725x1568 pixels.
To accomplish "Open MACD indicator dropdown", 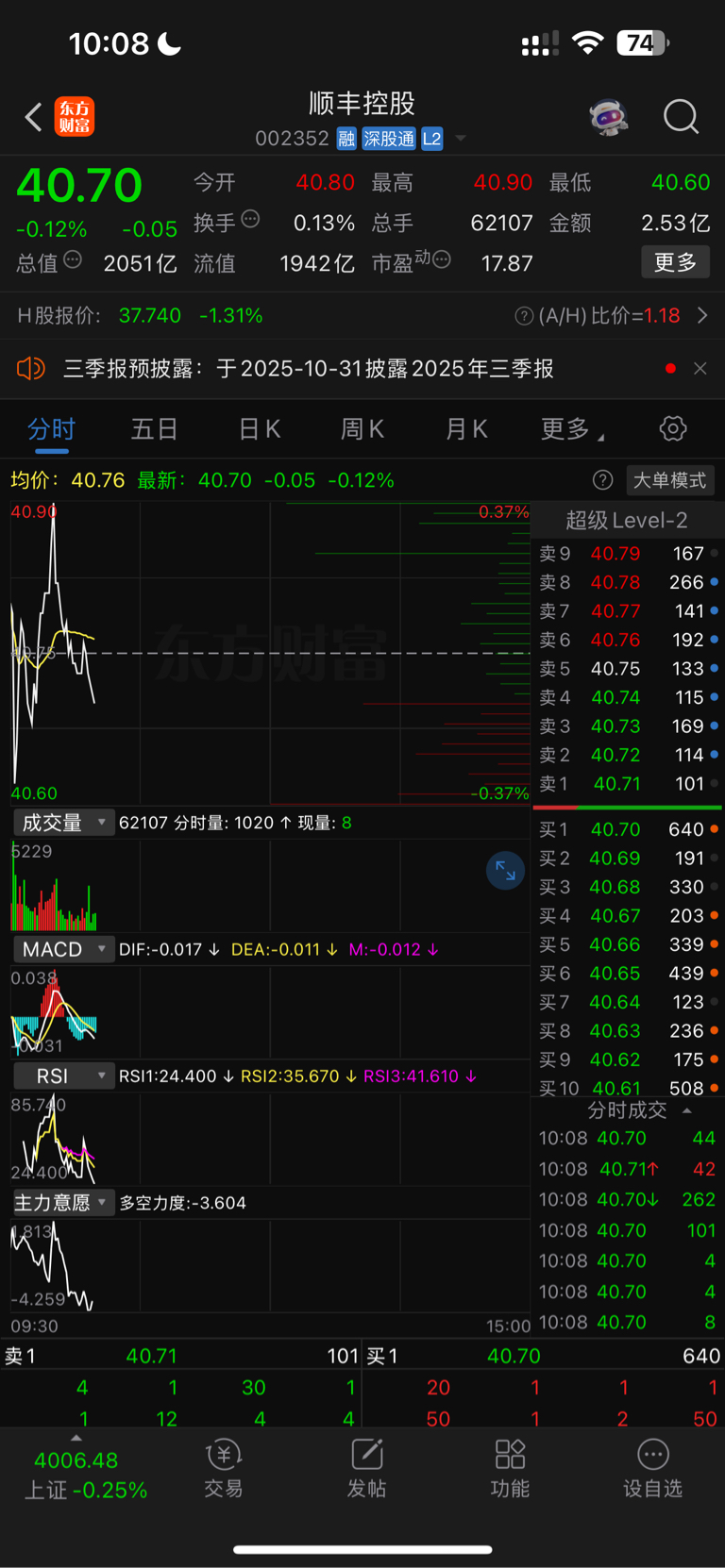I will [63, 949].
